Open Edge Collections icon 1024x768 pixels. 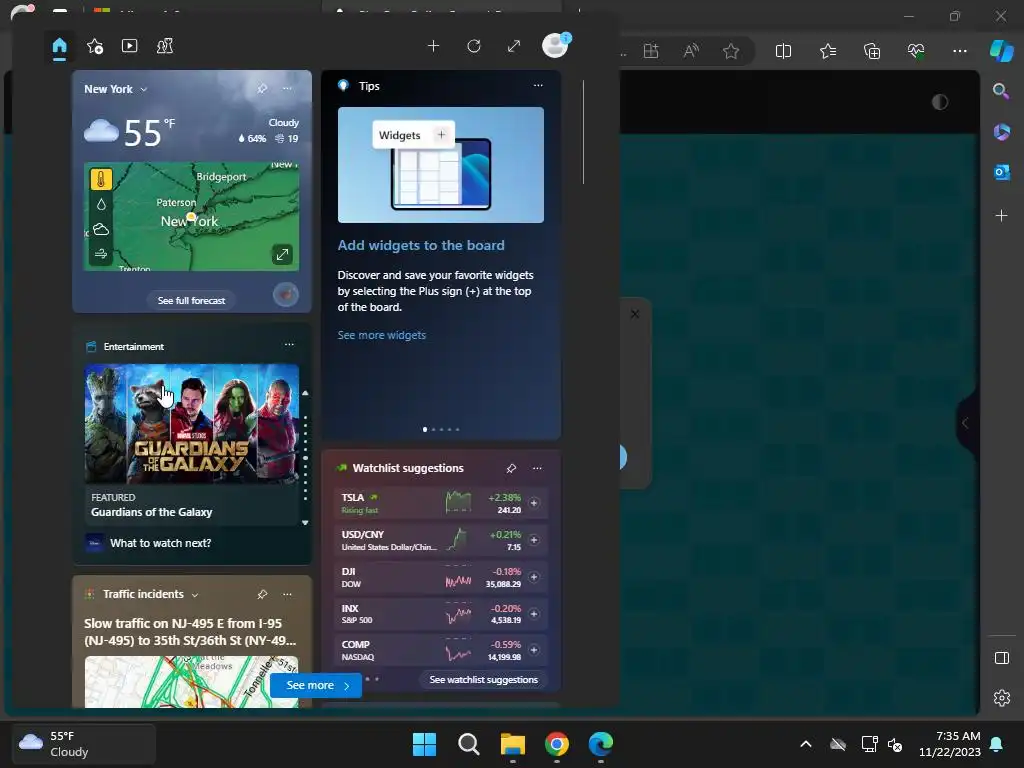point(872,51)
